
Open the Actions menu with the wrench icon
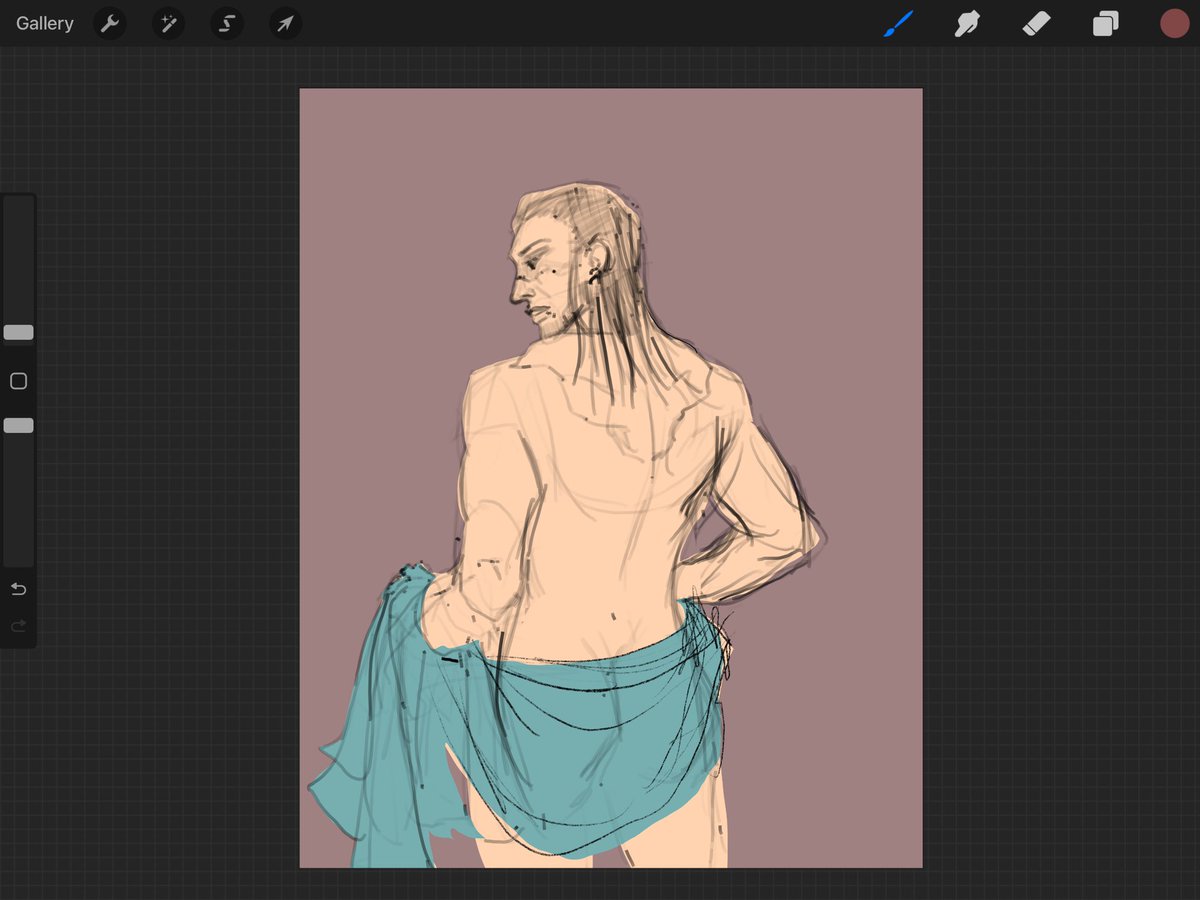tap(110, 23)
